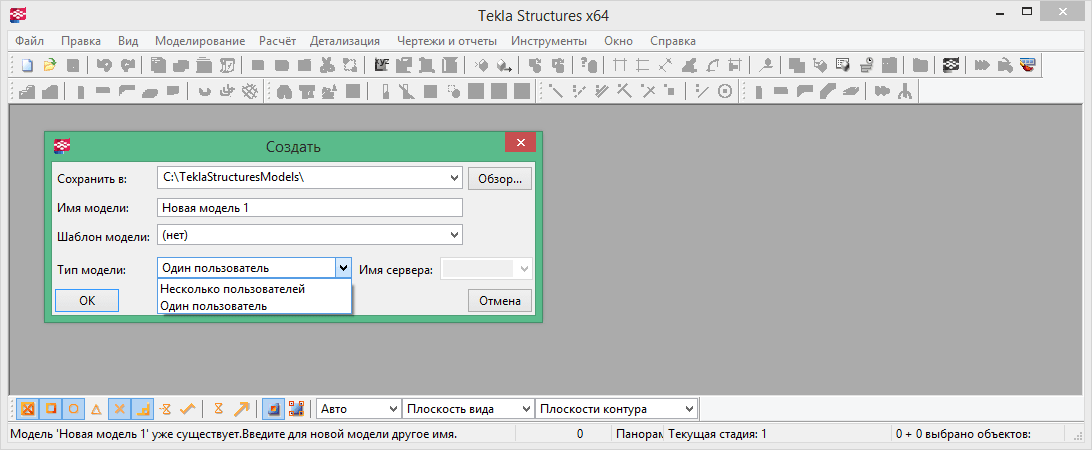Click '0 + 0 выбрано объектов' status text
1092x450 pixels.
click(963, 434)
